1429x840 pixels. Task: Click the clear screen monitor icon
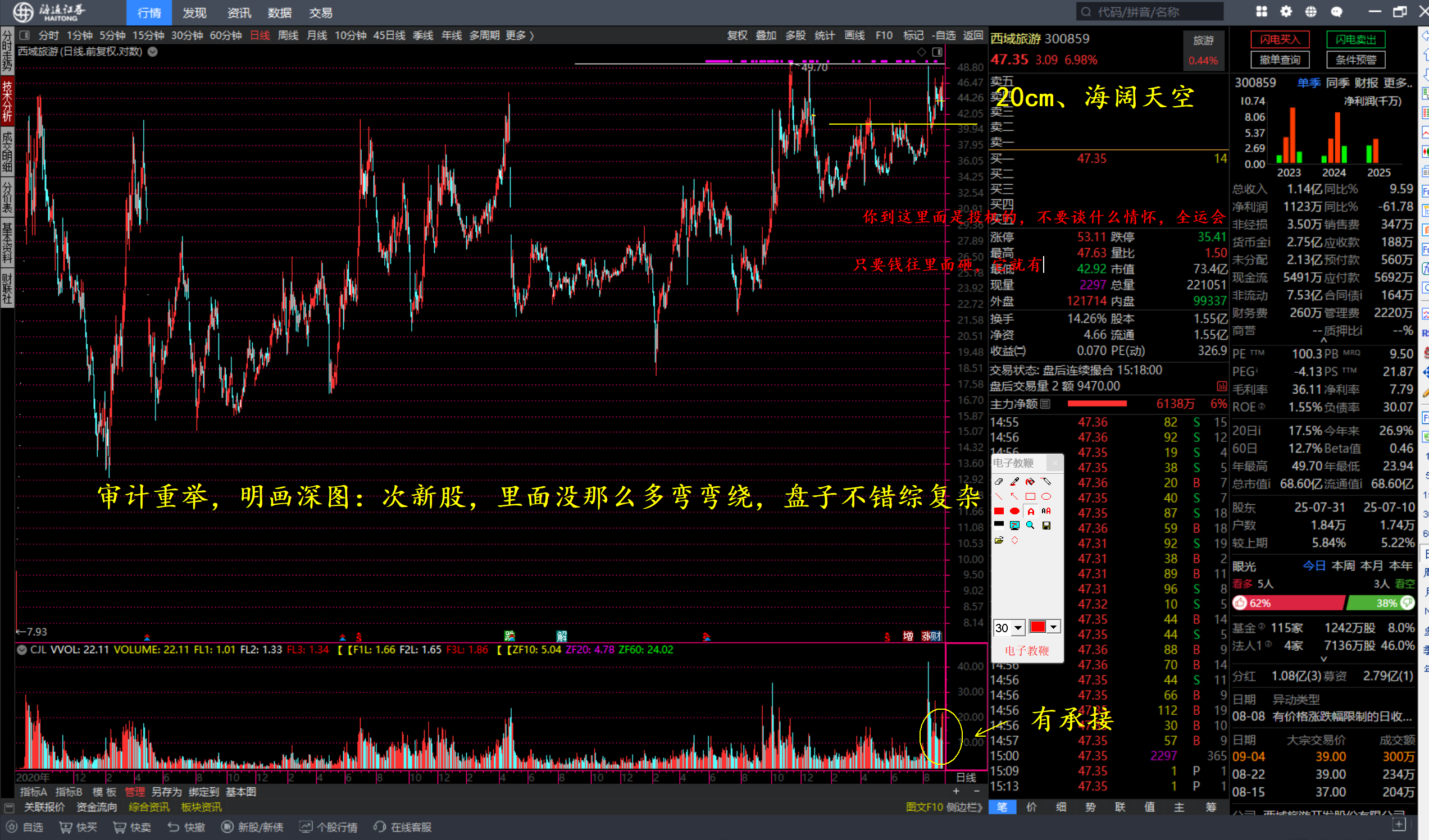pos(1014,526)
